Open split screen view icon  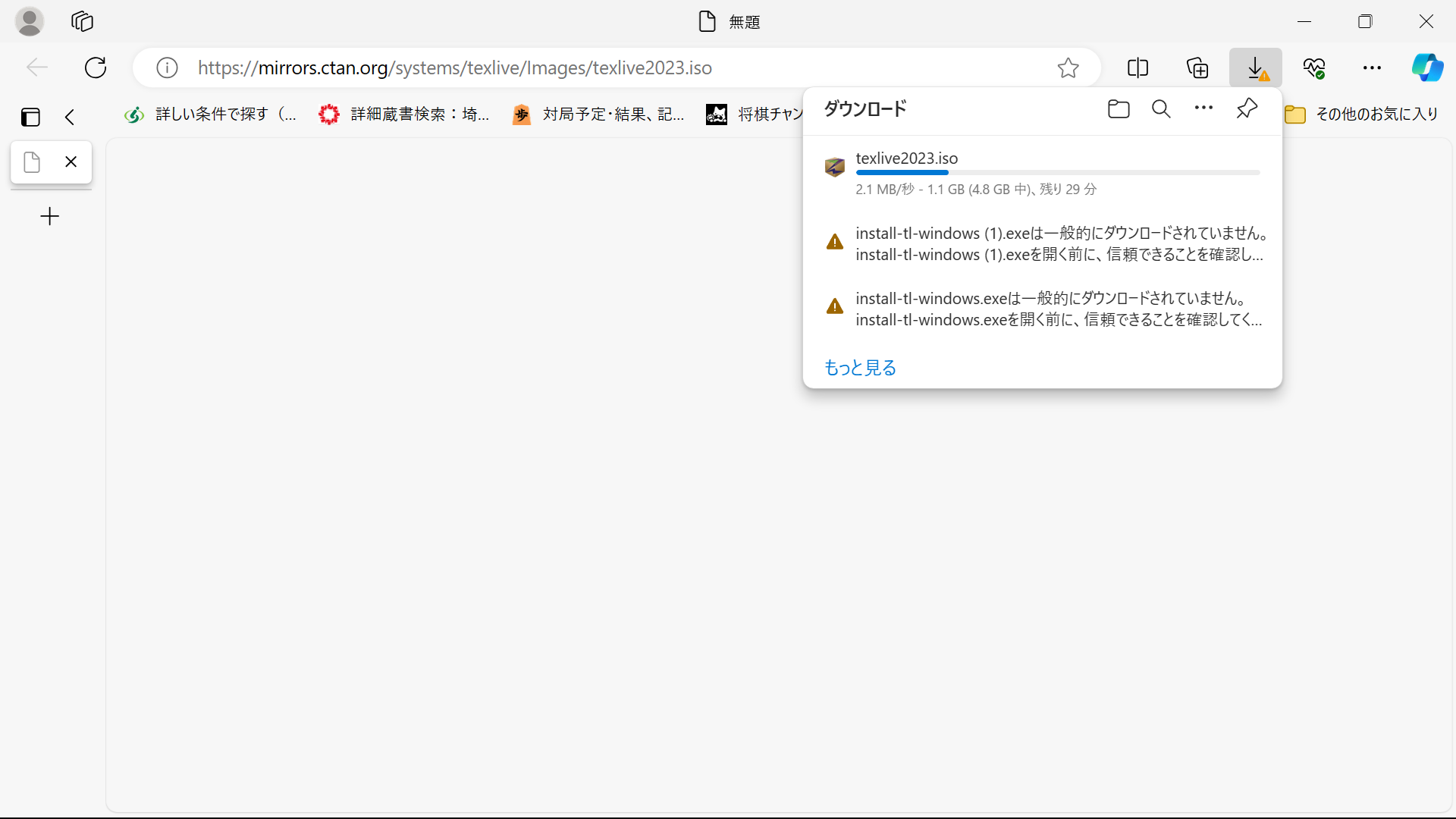pyautogui.click(x=1137, y=67)
